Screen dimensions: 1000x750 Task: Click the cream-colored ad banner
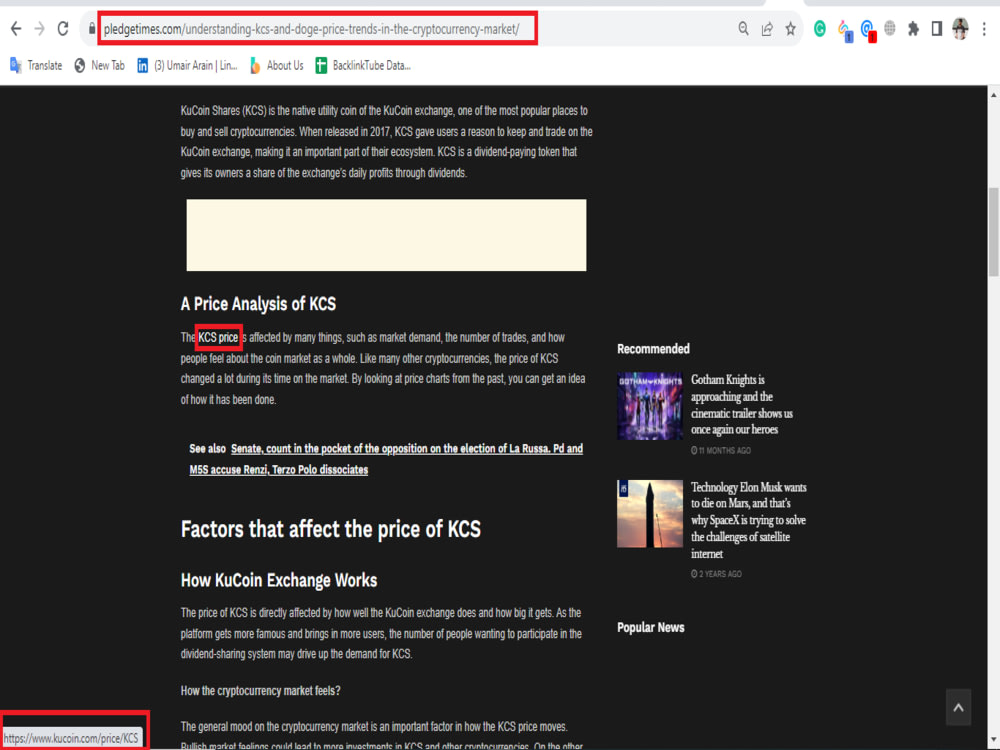tap(386, 235)
